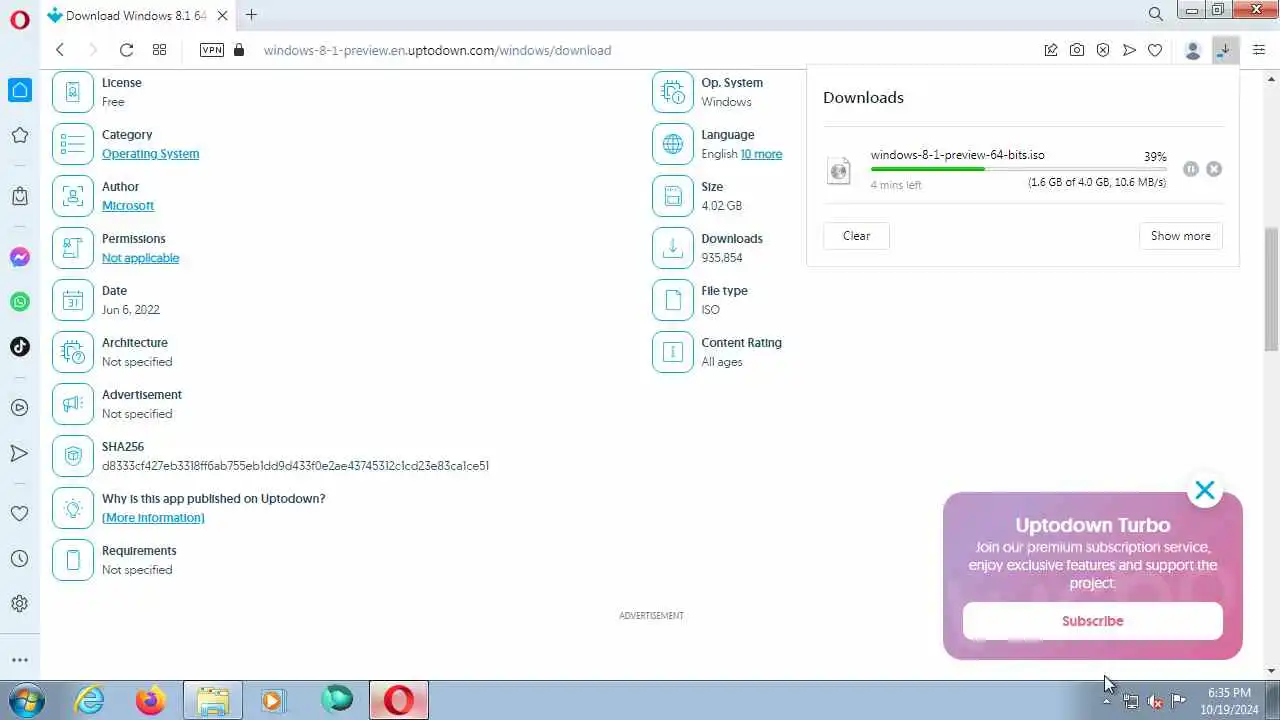Open the Microsoft author link
The image size is (1280, 720).
pyautogui.click(x=128, y=206)
